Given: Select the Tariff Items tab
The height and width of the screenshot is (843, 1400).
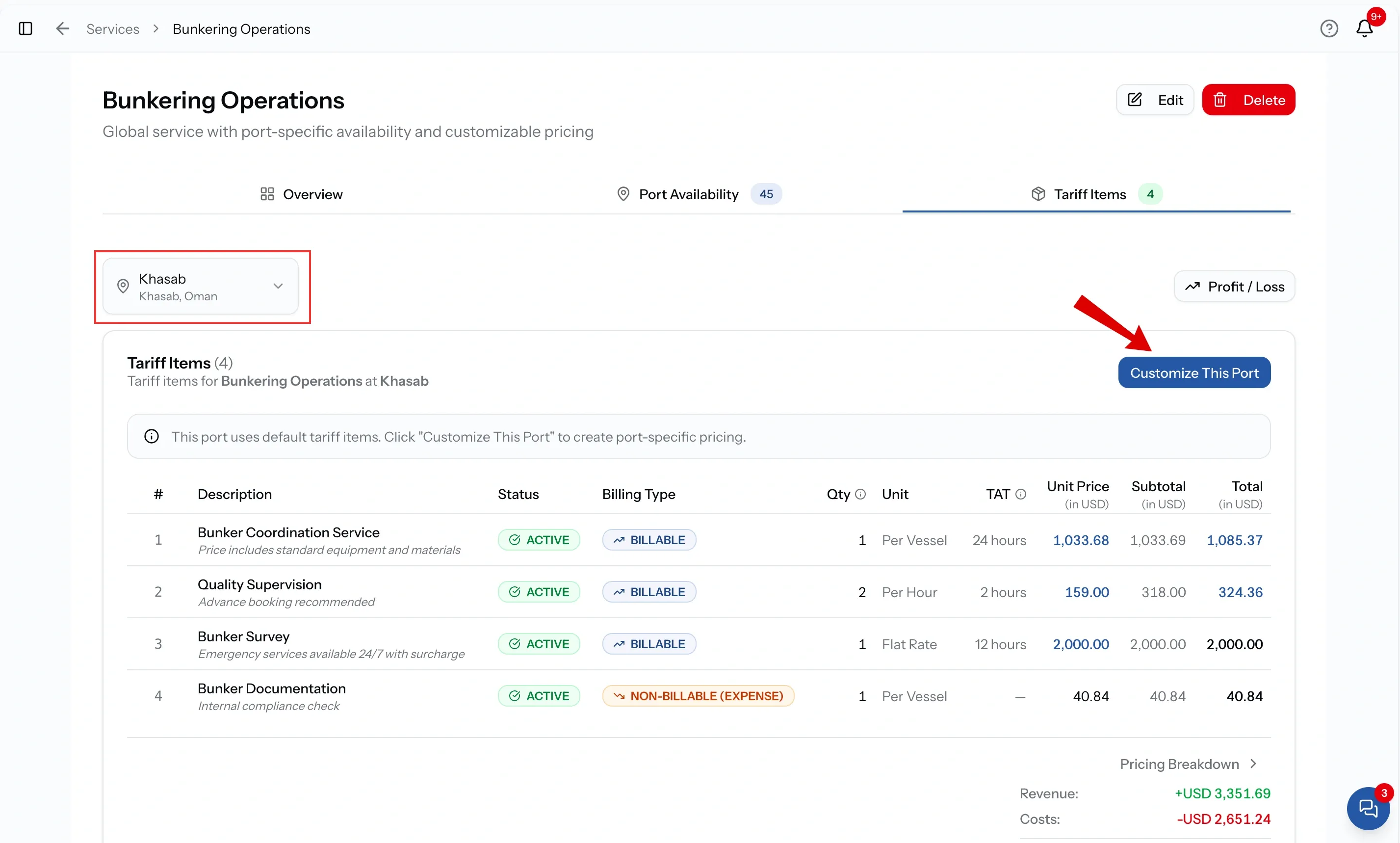Looking at the screenshot, I should pyautogui.click(x=1096, y=194).
